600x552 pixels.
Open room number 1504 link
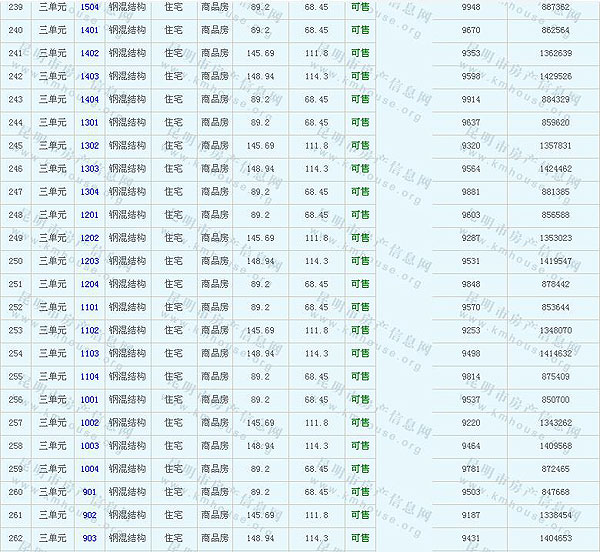[89, 7]
